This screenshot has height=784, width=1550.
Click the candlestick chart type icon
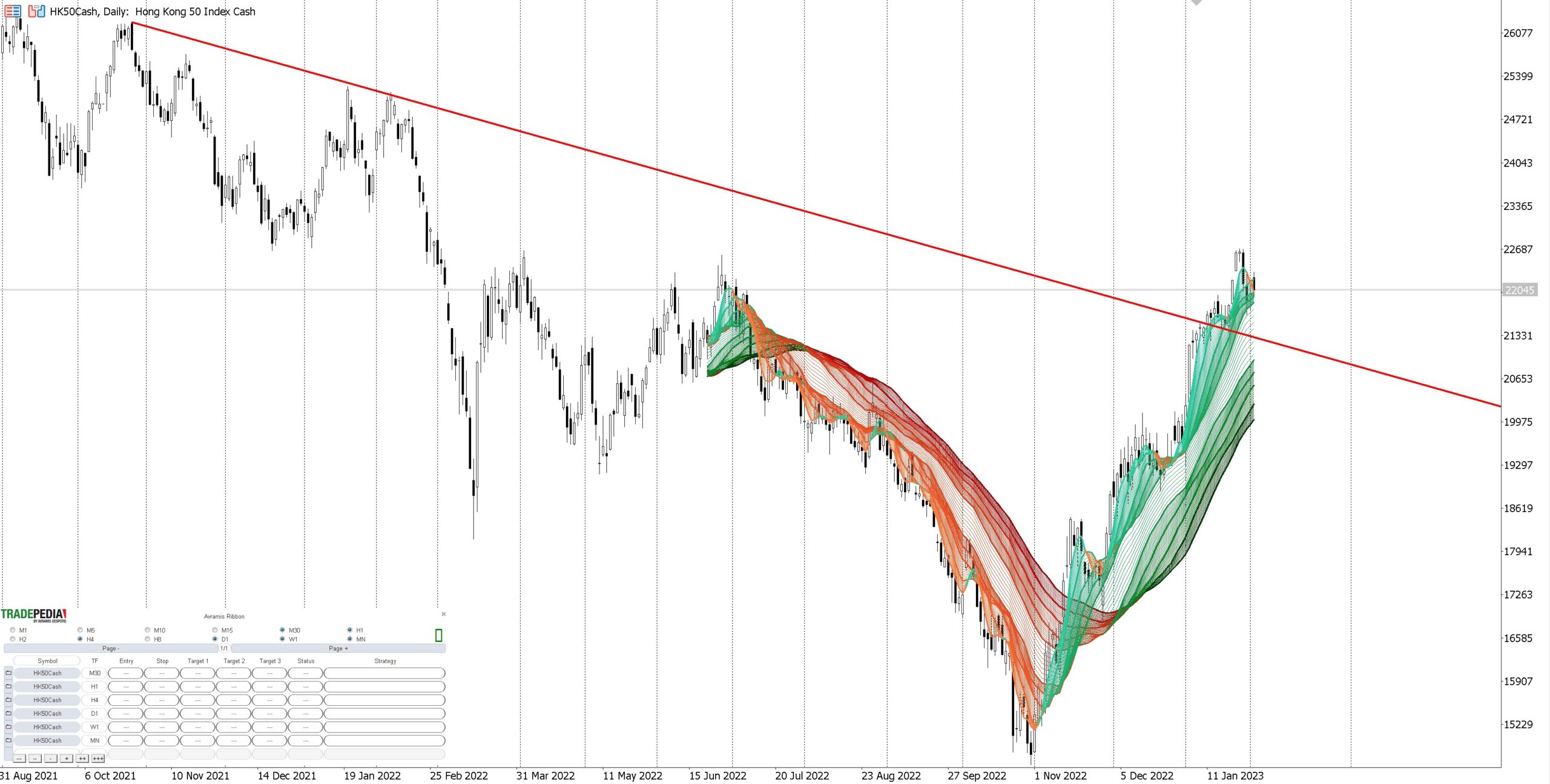tap(36, 11)
